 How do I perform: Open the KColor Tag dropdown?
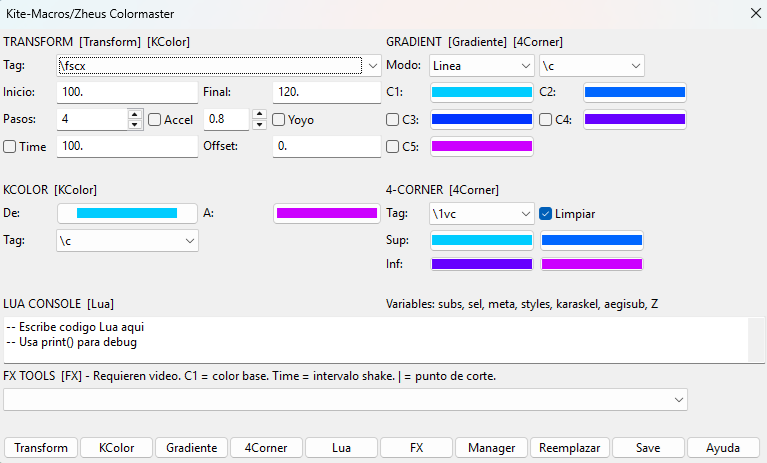(x=127, y=241)
